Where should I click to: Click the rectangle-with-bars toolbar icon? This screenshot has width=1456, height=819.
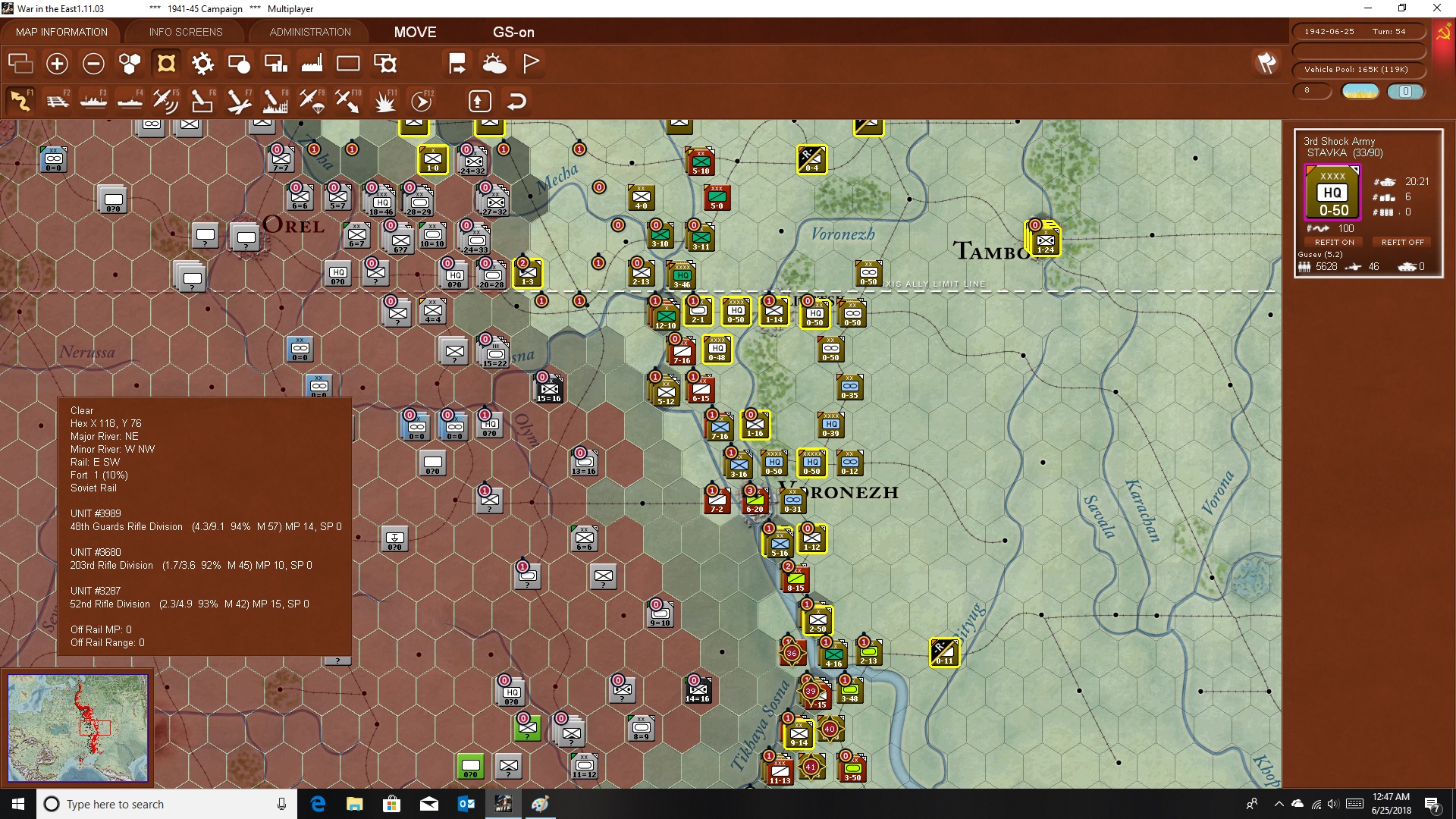(x=275, y=64)
